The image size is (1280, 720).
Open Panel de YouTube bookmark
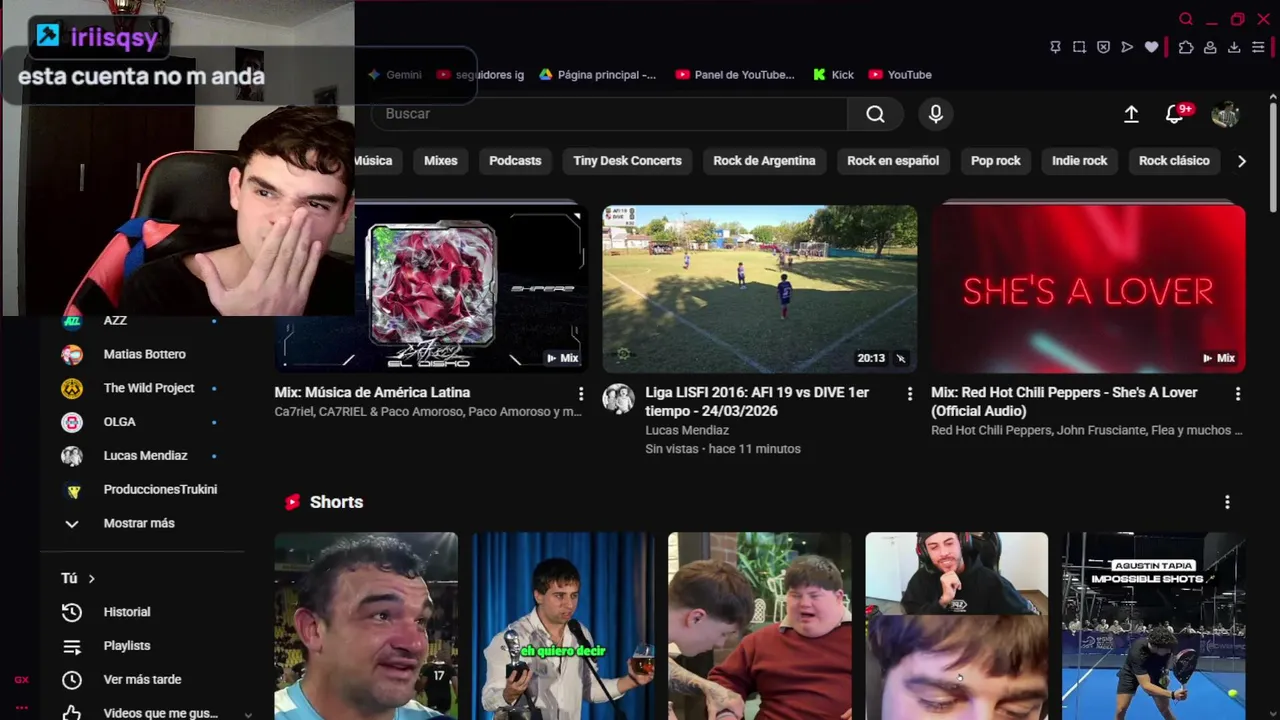point(735,75)
